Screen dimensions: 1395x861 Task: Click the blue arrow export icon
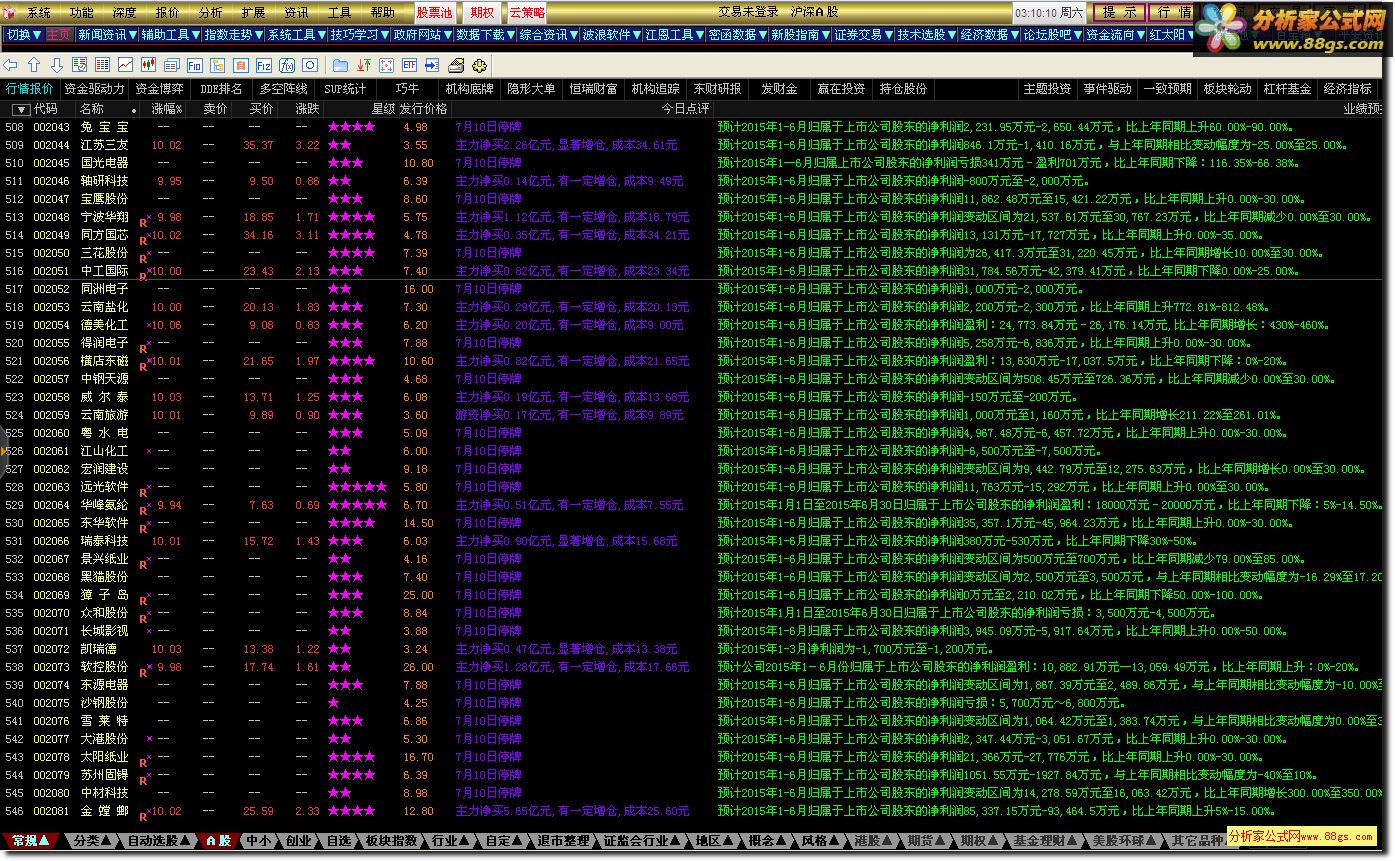coord(432,65)
